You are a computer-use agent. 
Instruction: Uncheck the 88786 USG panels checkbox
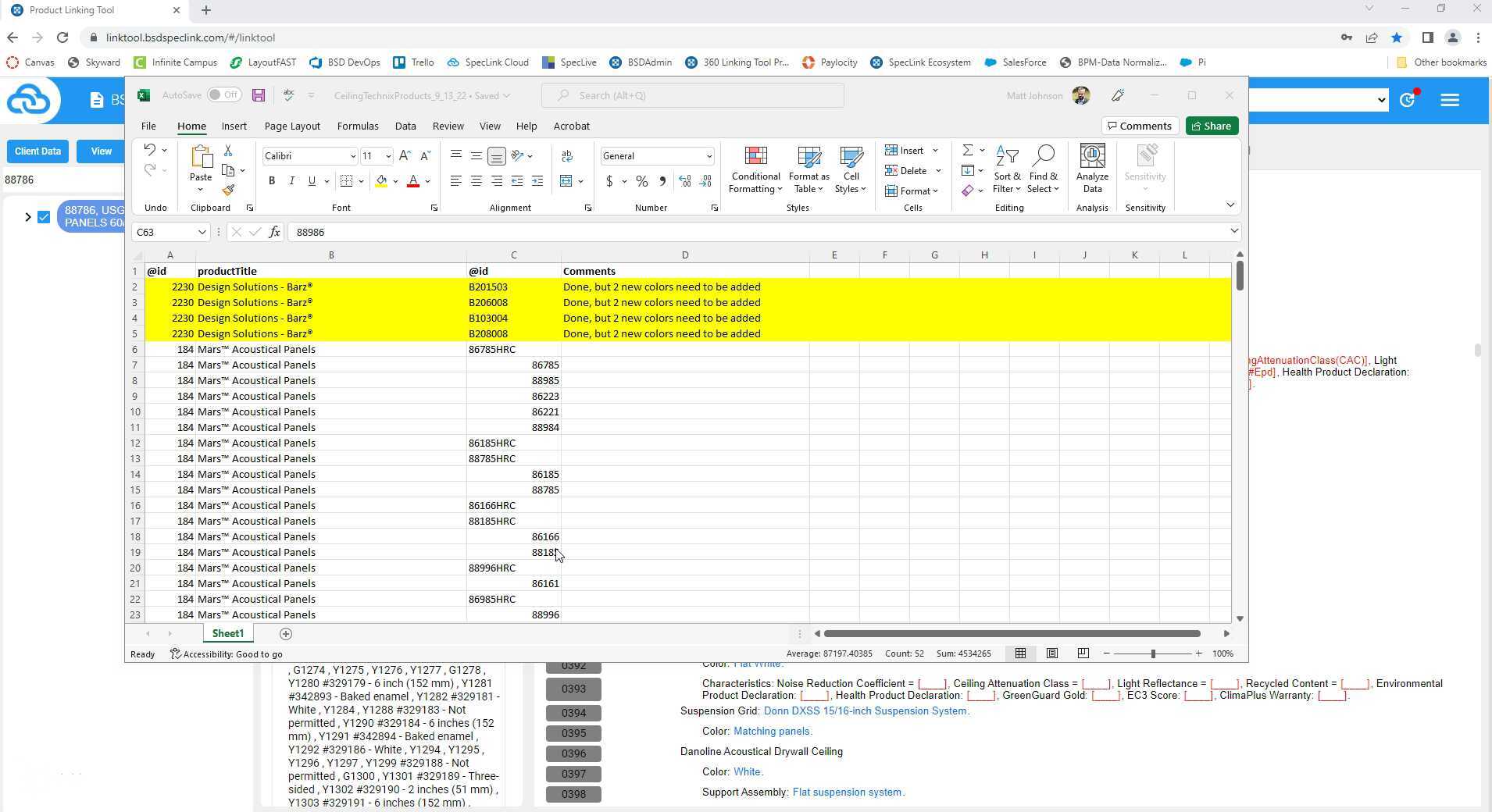44,217
